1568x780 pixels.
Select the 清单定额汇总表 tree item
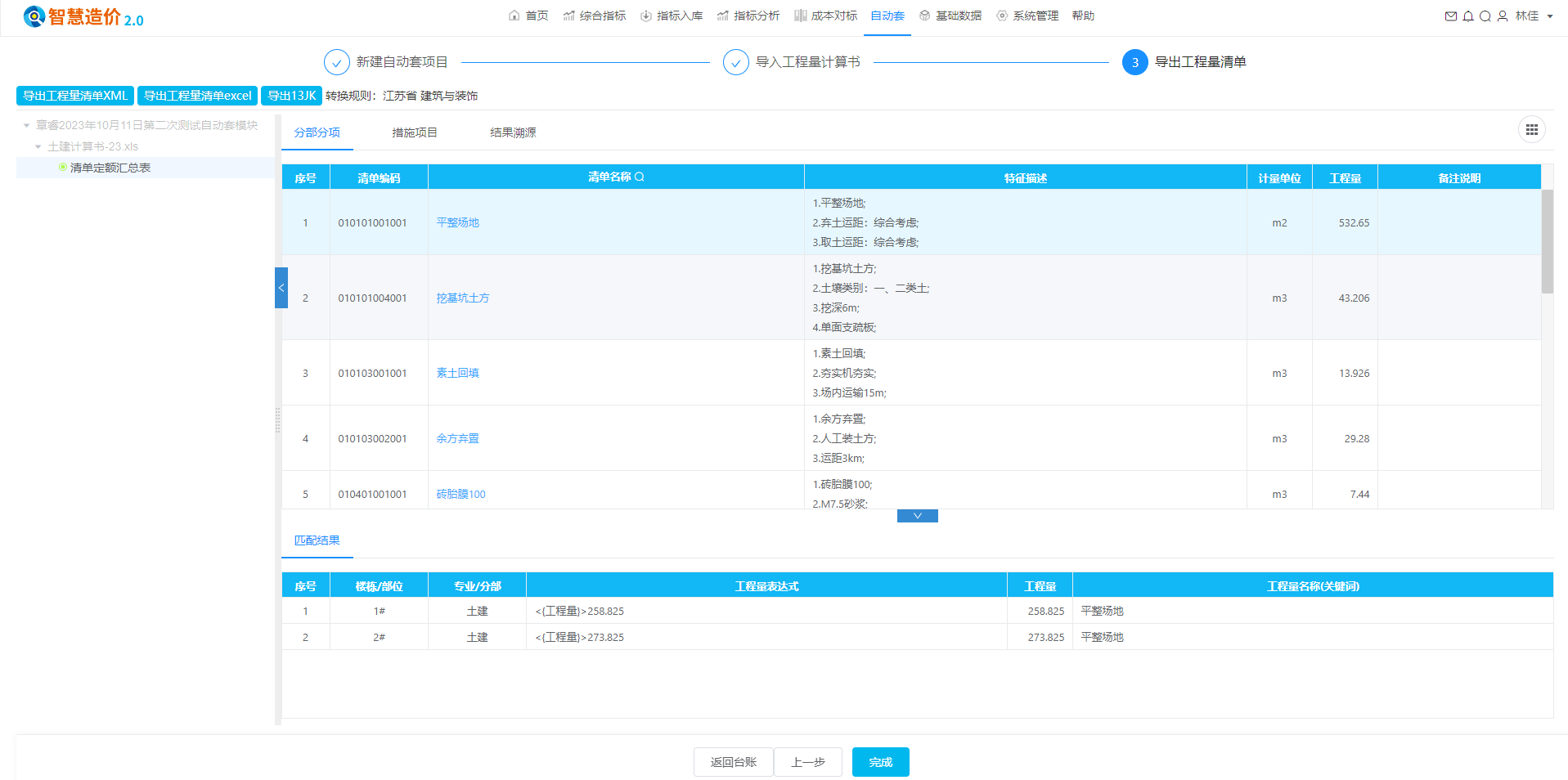110,168
